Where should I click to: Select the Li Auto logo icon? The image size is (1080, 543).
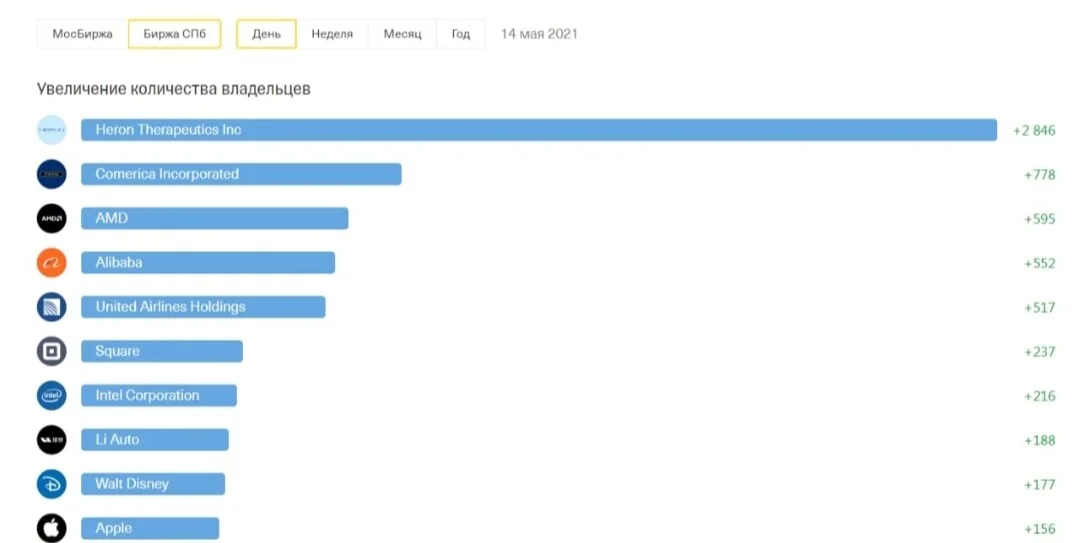coord(52,440)
